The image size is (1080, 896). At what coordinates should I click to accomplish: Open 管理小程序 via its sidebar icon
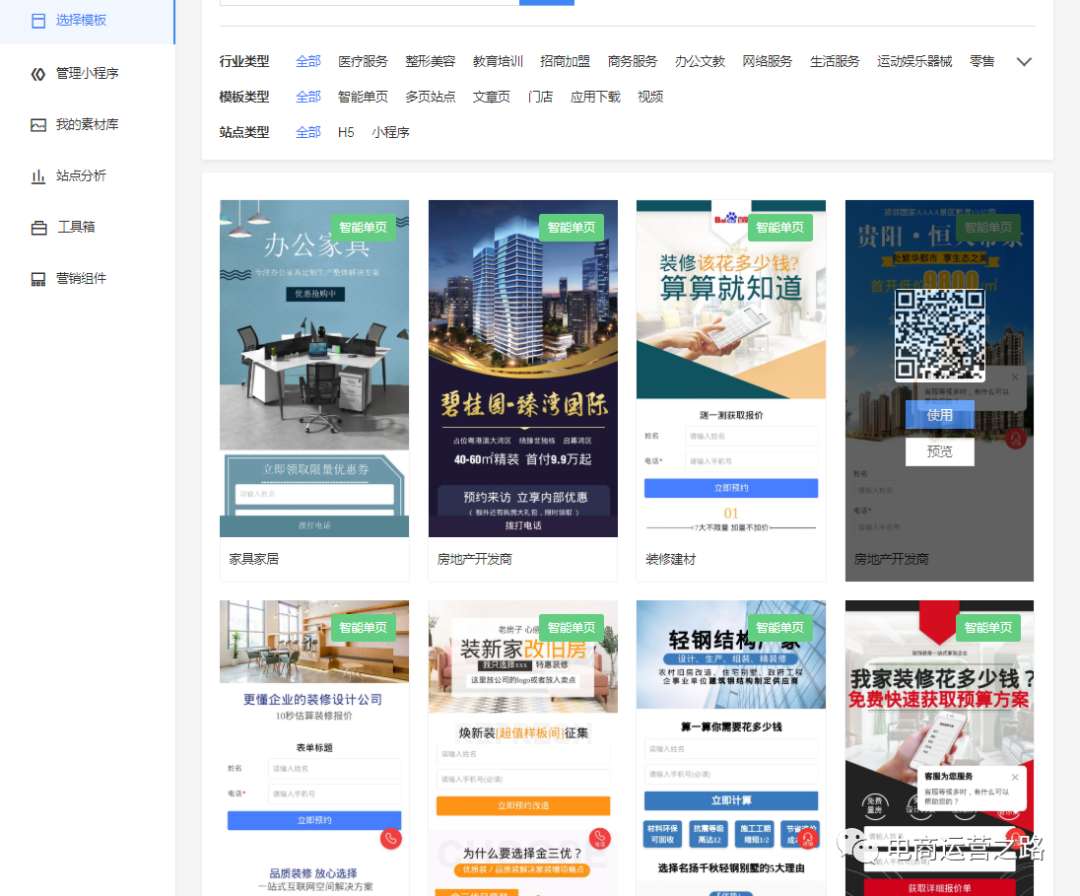38,73
